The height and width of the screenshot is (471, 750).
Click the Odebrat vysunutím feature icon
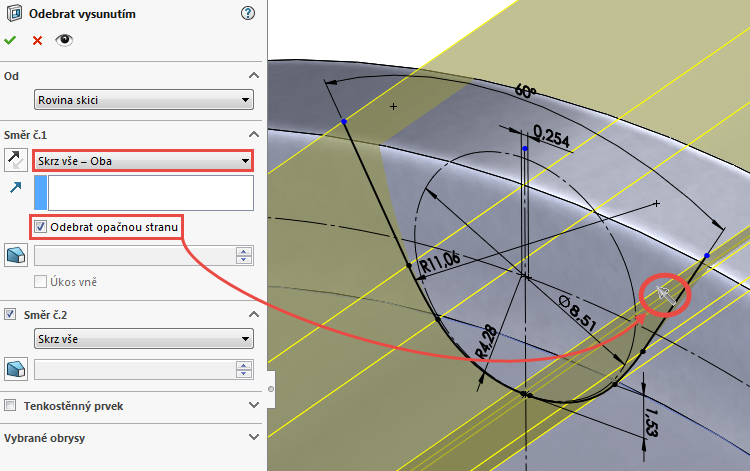pyautogui.click(x=14, y=13)
